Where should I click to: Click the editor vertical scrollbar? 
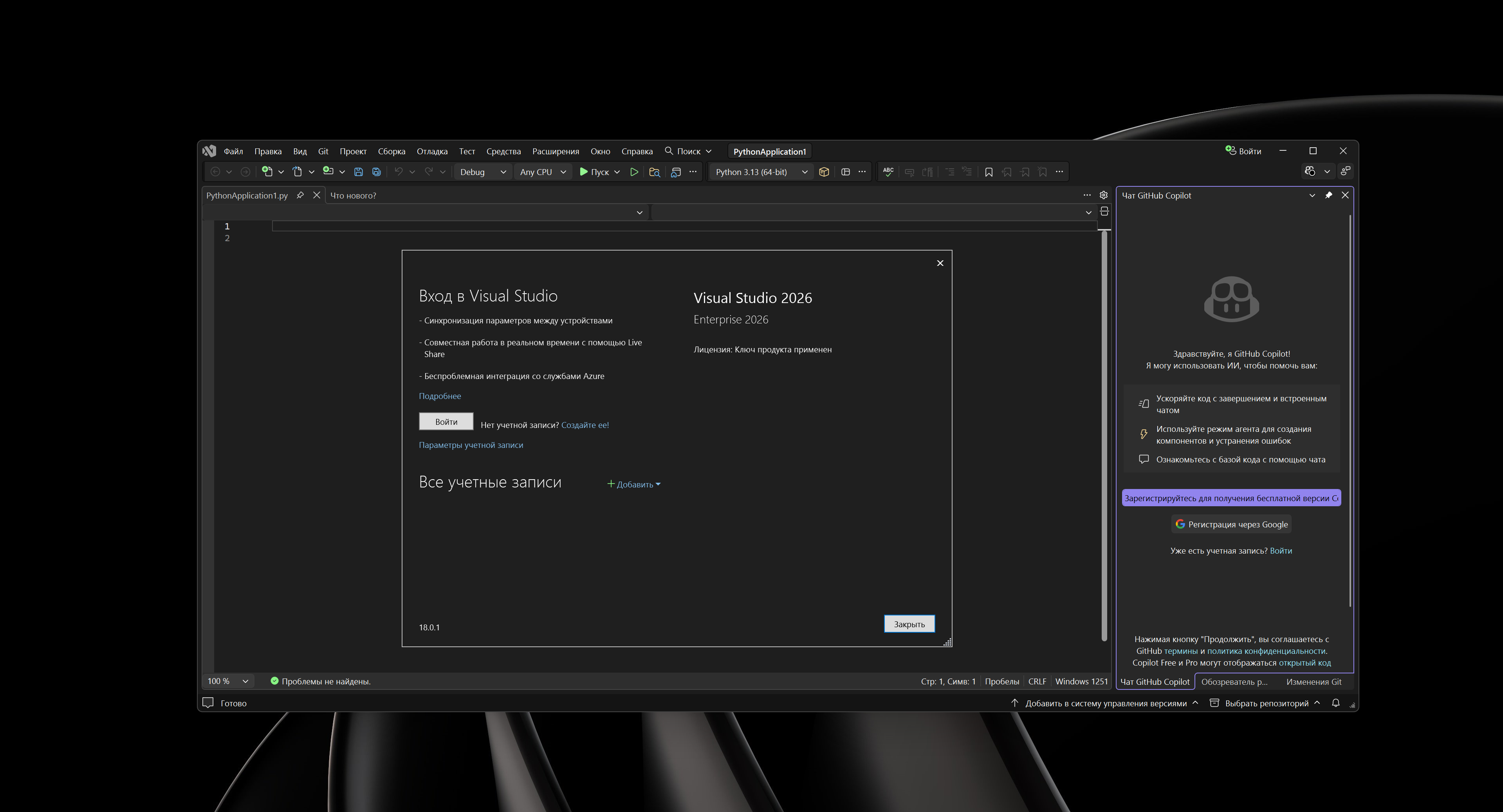1104,432
